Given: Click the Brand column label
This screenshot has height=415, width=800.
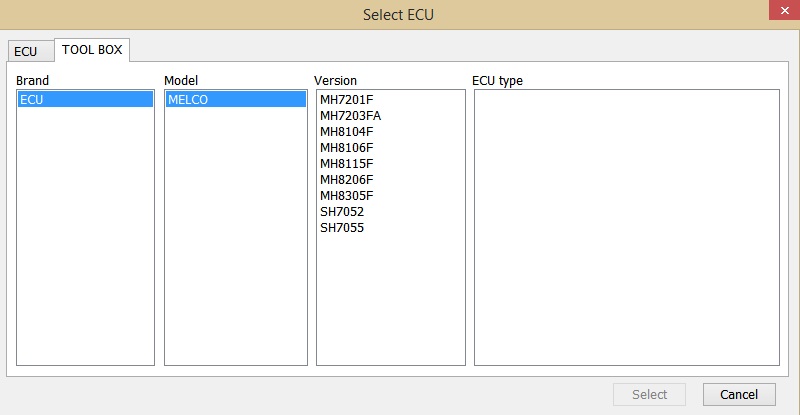Looking at the screenshot, I should [x=32, y=80].
